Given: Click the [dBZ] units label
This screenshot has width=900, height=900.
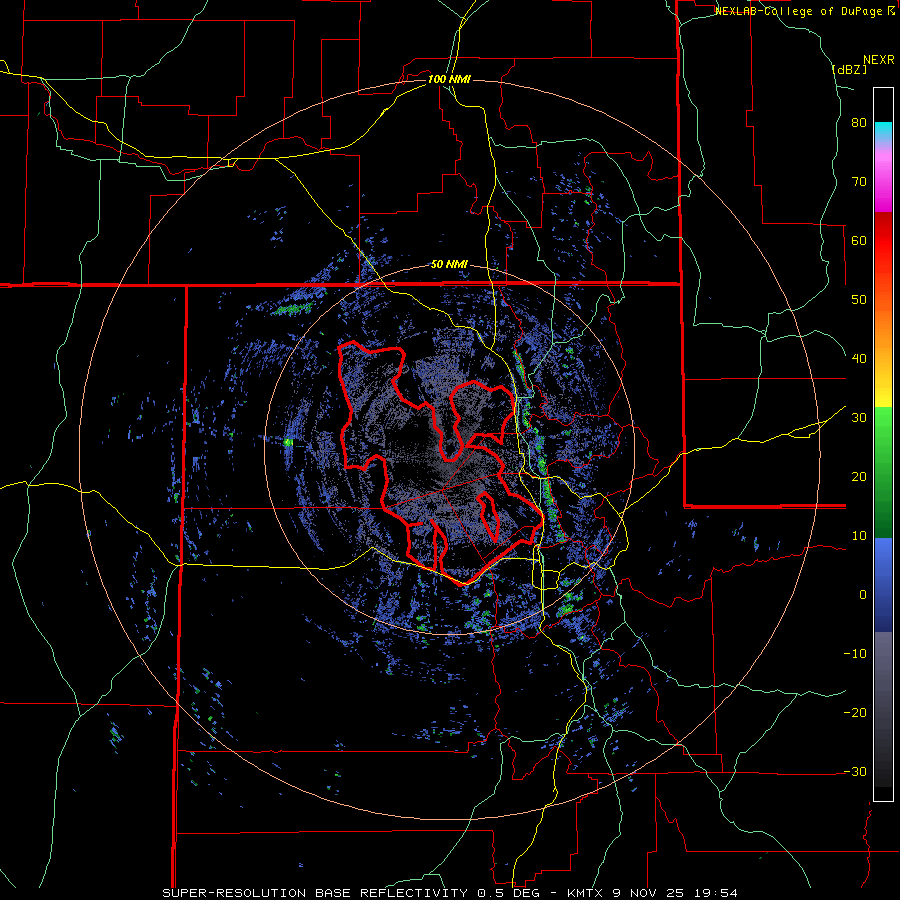Looking at the screenshot, I should [849, 69].
